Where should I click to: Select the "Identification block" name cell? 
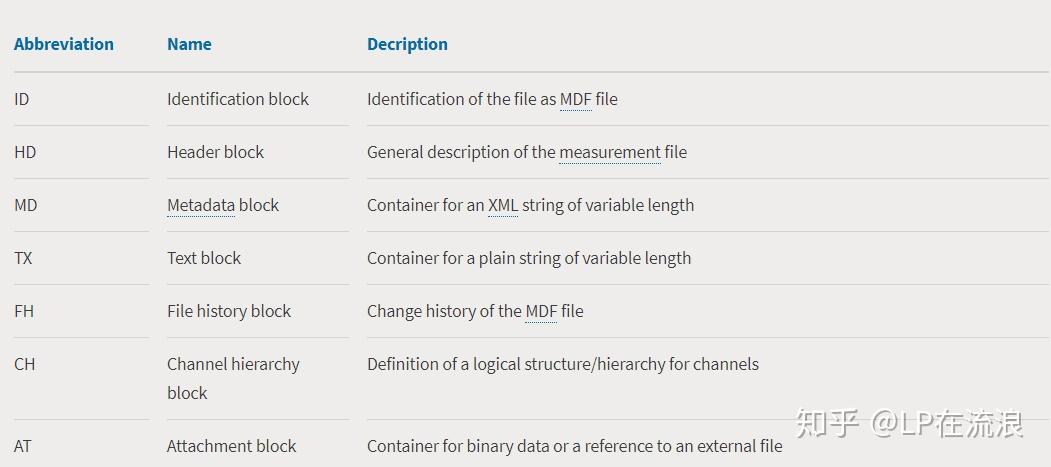pos(238,99)
